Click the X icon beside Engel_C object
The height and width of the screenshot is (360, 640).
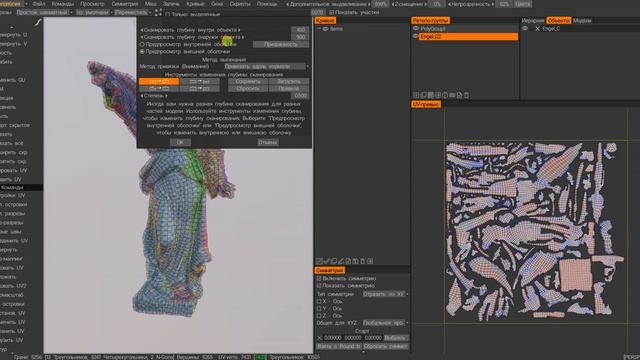coord(537,29)
